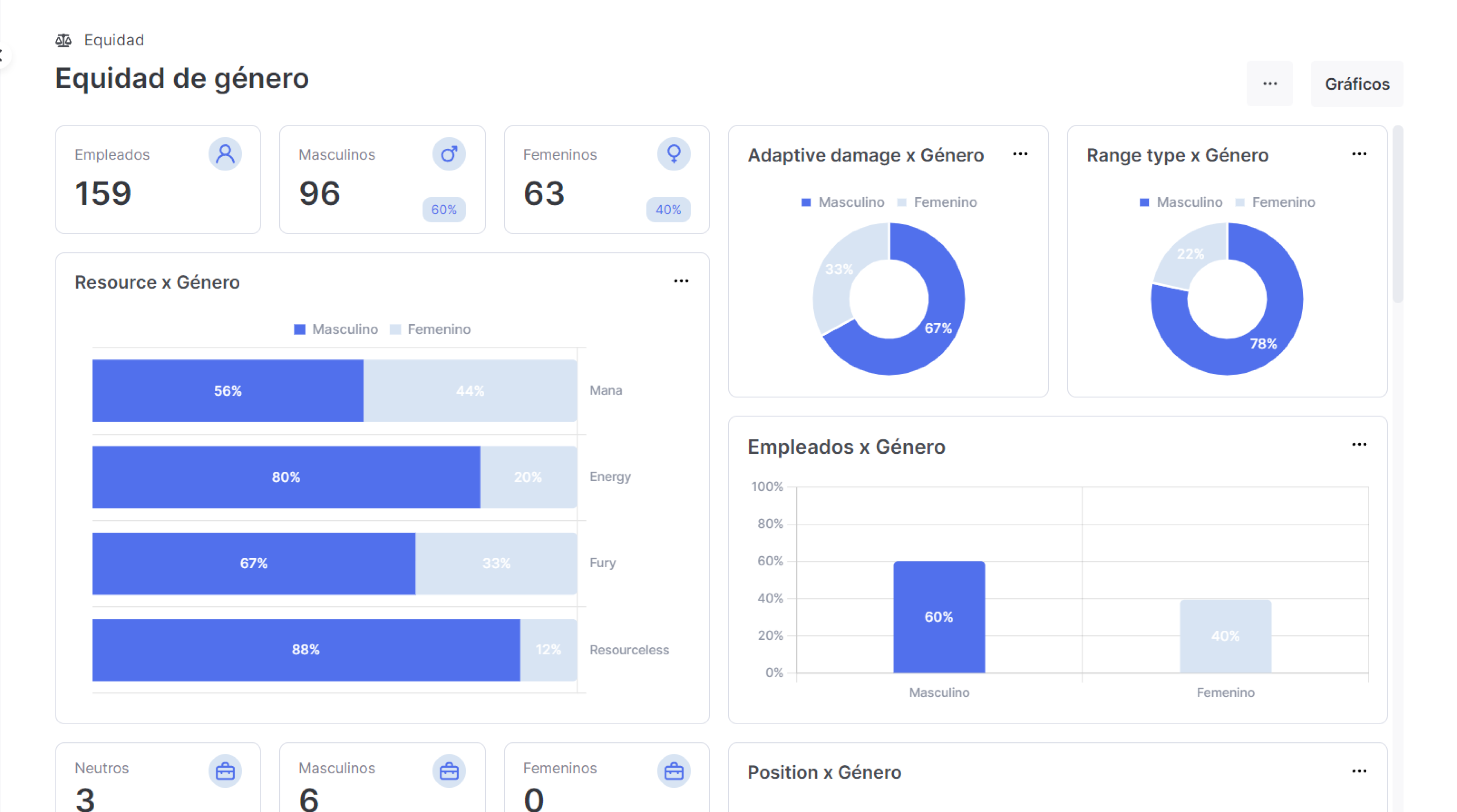1457x812 pixels.
Task: Open Range type x Género options menu
Action: click(x=1359, y=154)
